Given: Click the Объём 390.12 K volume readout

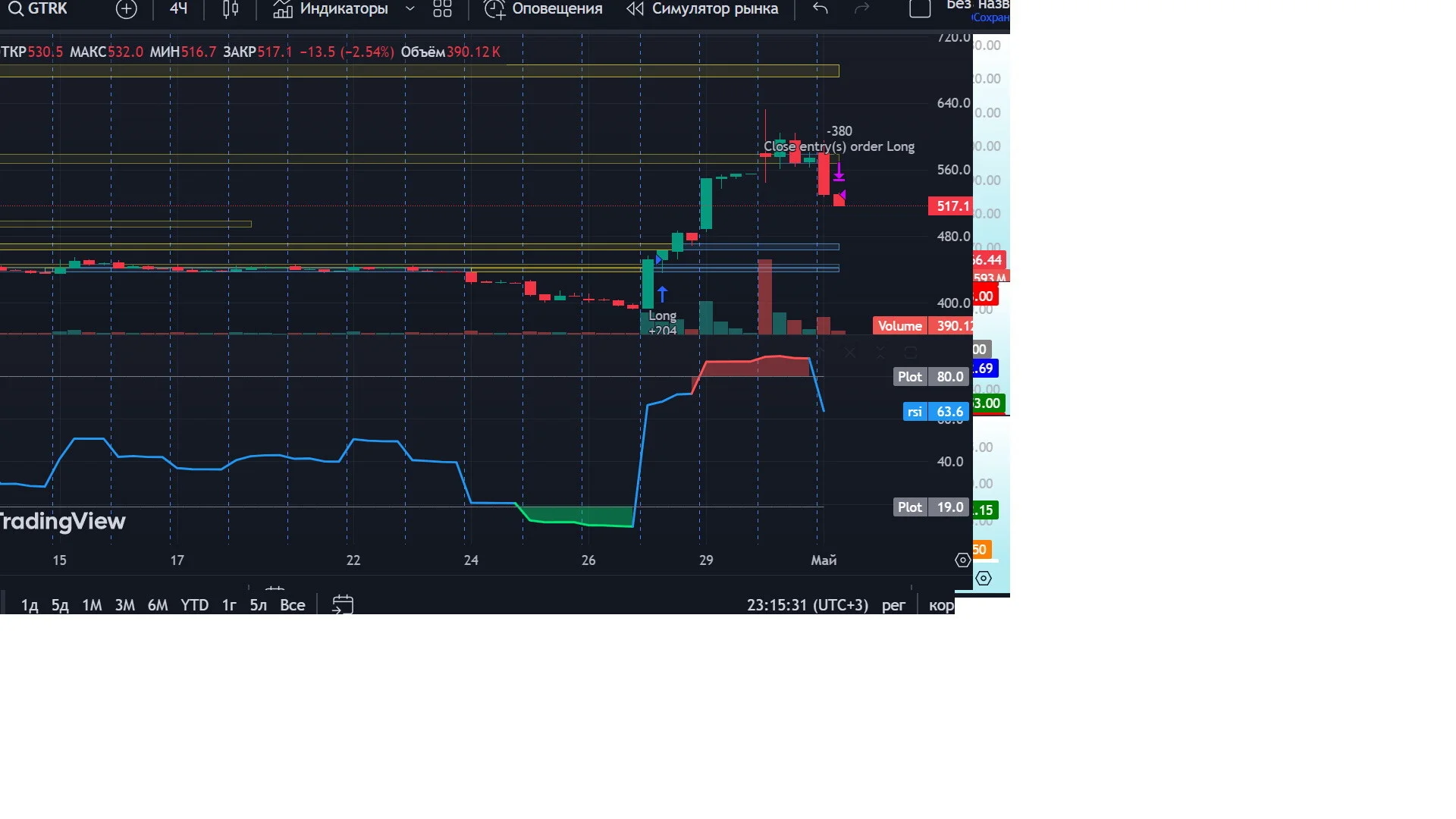Looking at the screenshot, I should 450,52.
